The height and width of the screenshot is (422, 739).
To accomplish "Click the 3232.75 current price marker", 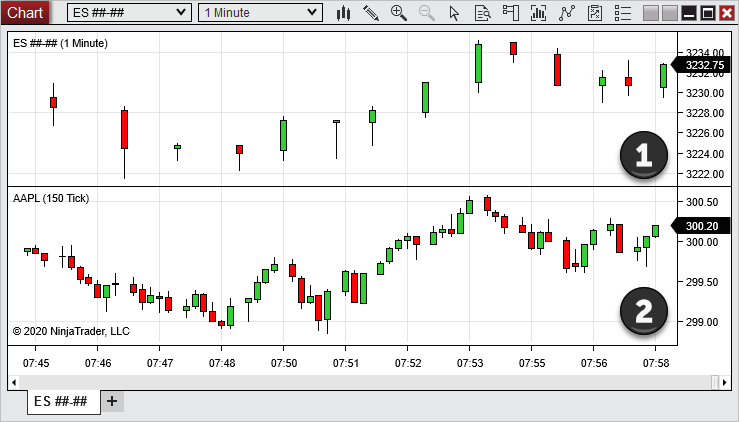I will [705, 65].
